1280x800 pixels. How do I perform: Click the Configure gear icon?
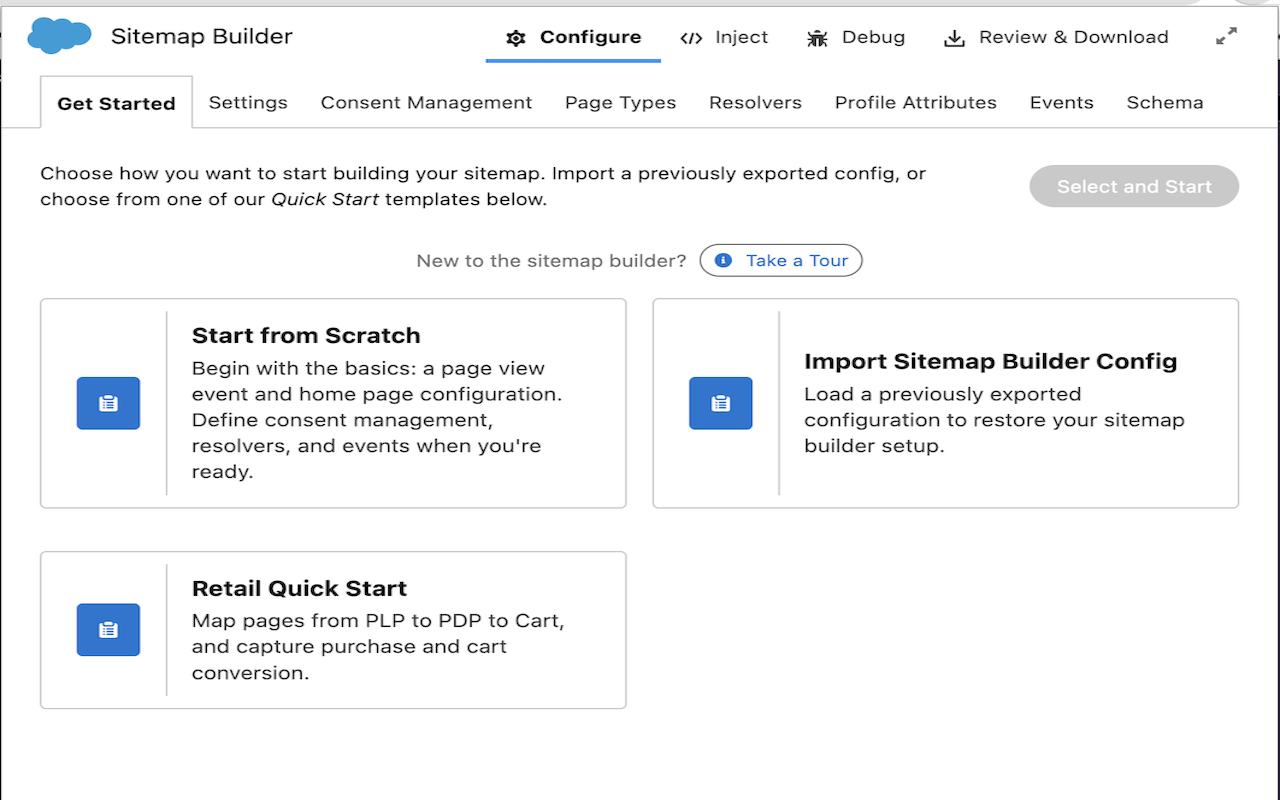[516, 38]
